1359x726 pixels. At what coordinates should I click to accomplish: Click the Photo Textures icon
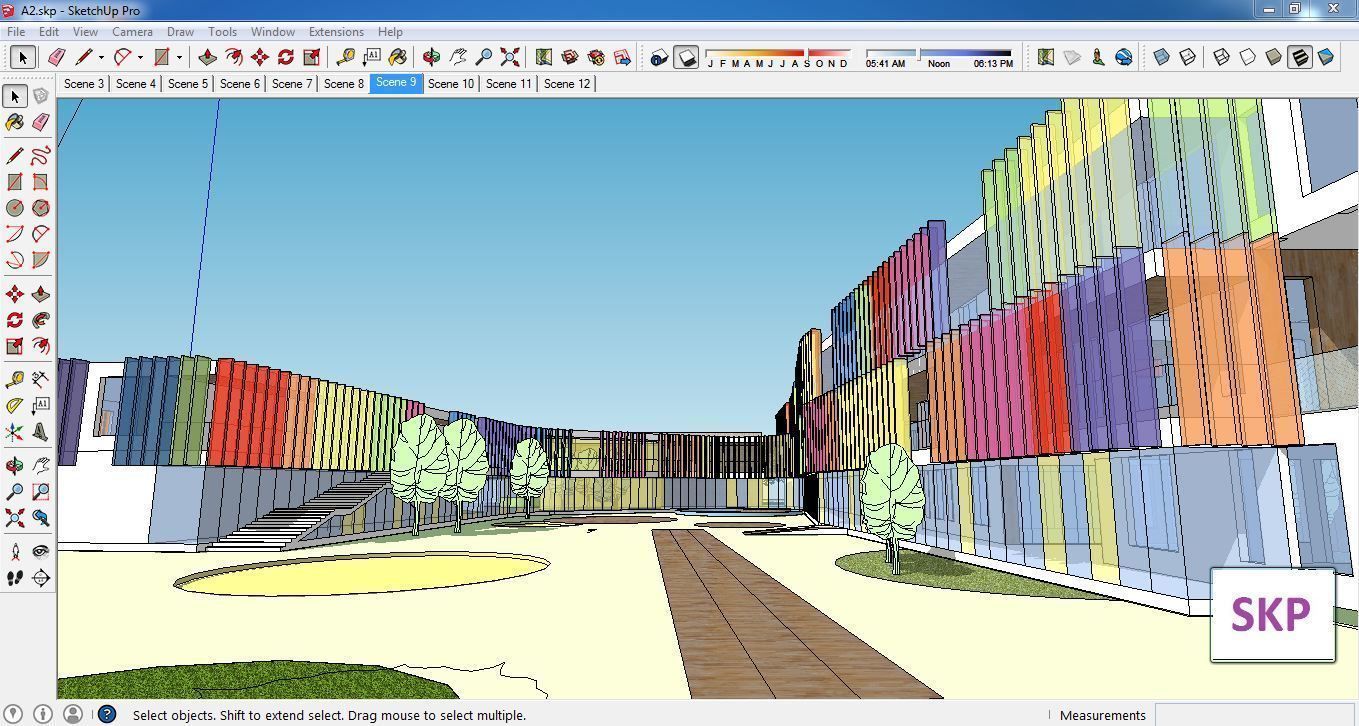point(1098,57)
